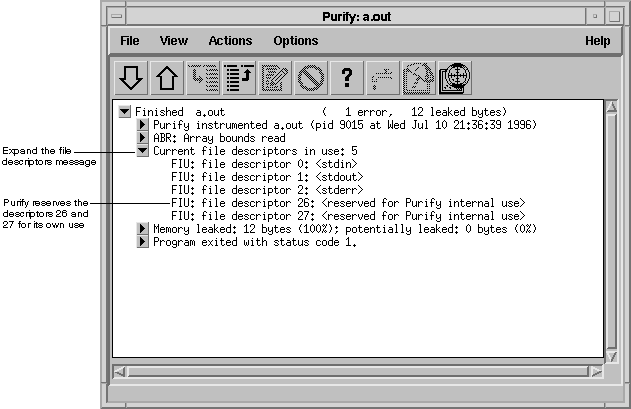Select FIU file descriptor 0 stdin row
The height and width of the screenshot is (409, 631).
pos(264,164)
